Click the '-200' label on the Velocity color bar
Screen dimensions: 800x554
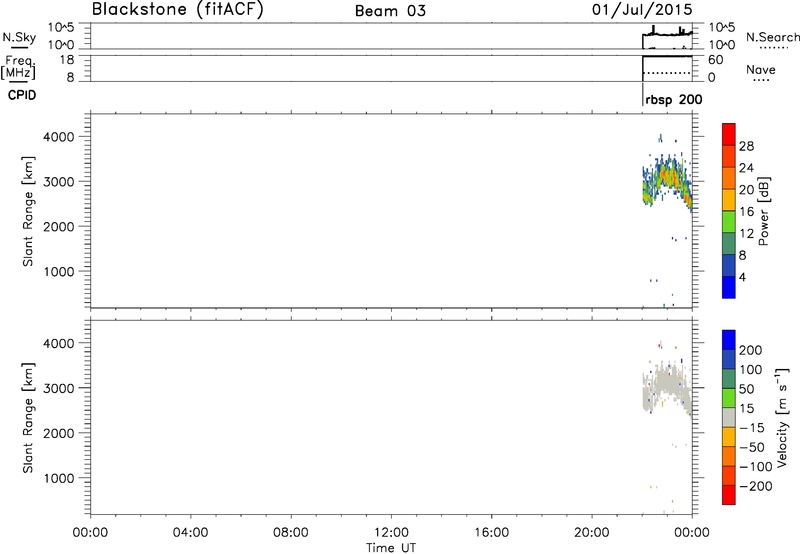point(756,486)
